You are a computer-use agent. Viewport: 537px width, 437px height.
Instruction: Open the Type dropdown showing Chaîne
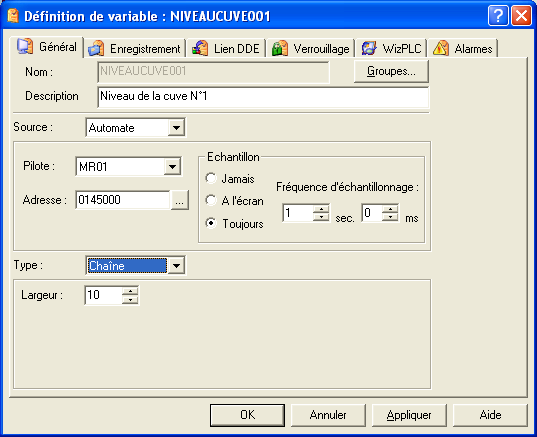[x=136, y=265]
